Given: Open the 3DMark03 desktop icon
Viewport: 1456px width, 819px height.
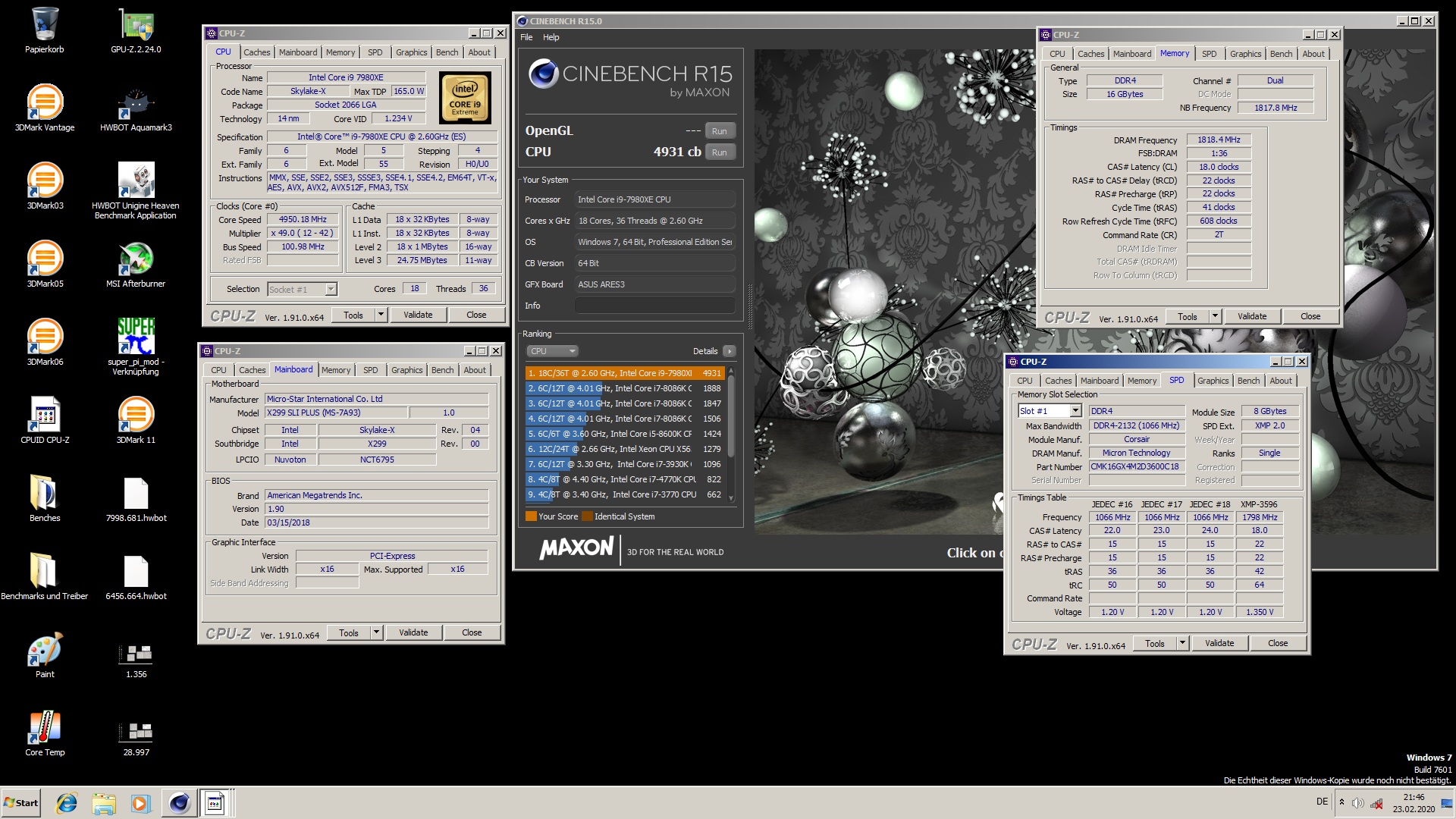Looking at the screenshot, I should click(45, 187).
